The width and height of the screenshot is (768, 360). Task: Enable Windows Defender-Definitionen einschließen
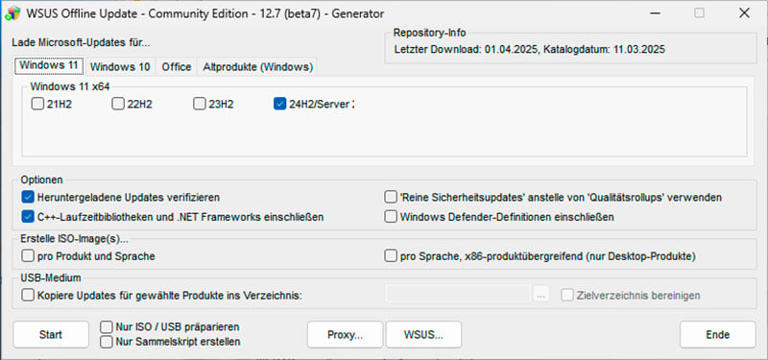(x=390, y=216)
